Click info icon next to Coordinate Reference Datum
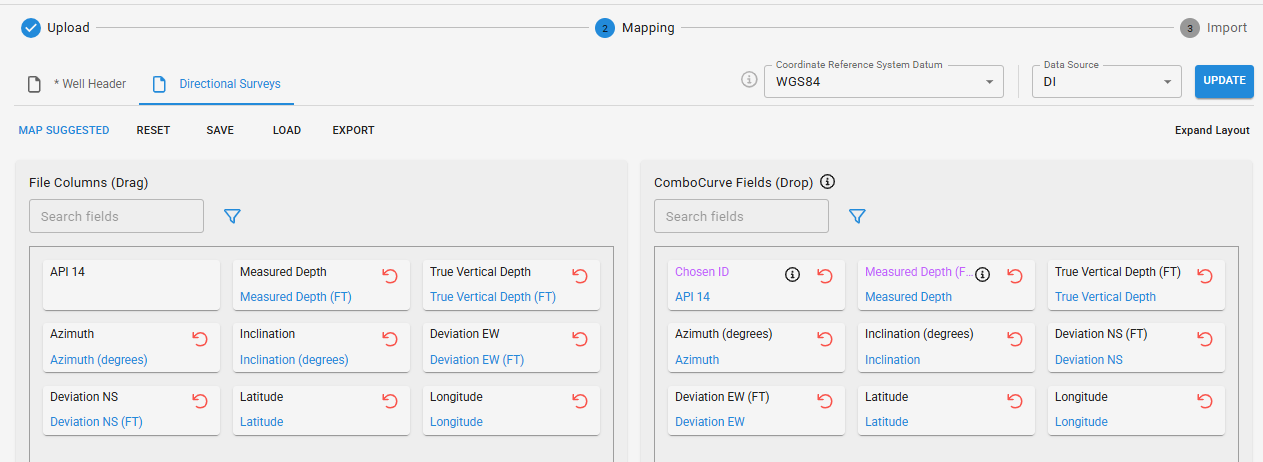This screenshot has width=1263, height=462. [x=749, y=80]
